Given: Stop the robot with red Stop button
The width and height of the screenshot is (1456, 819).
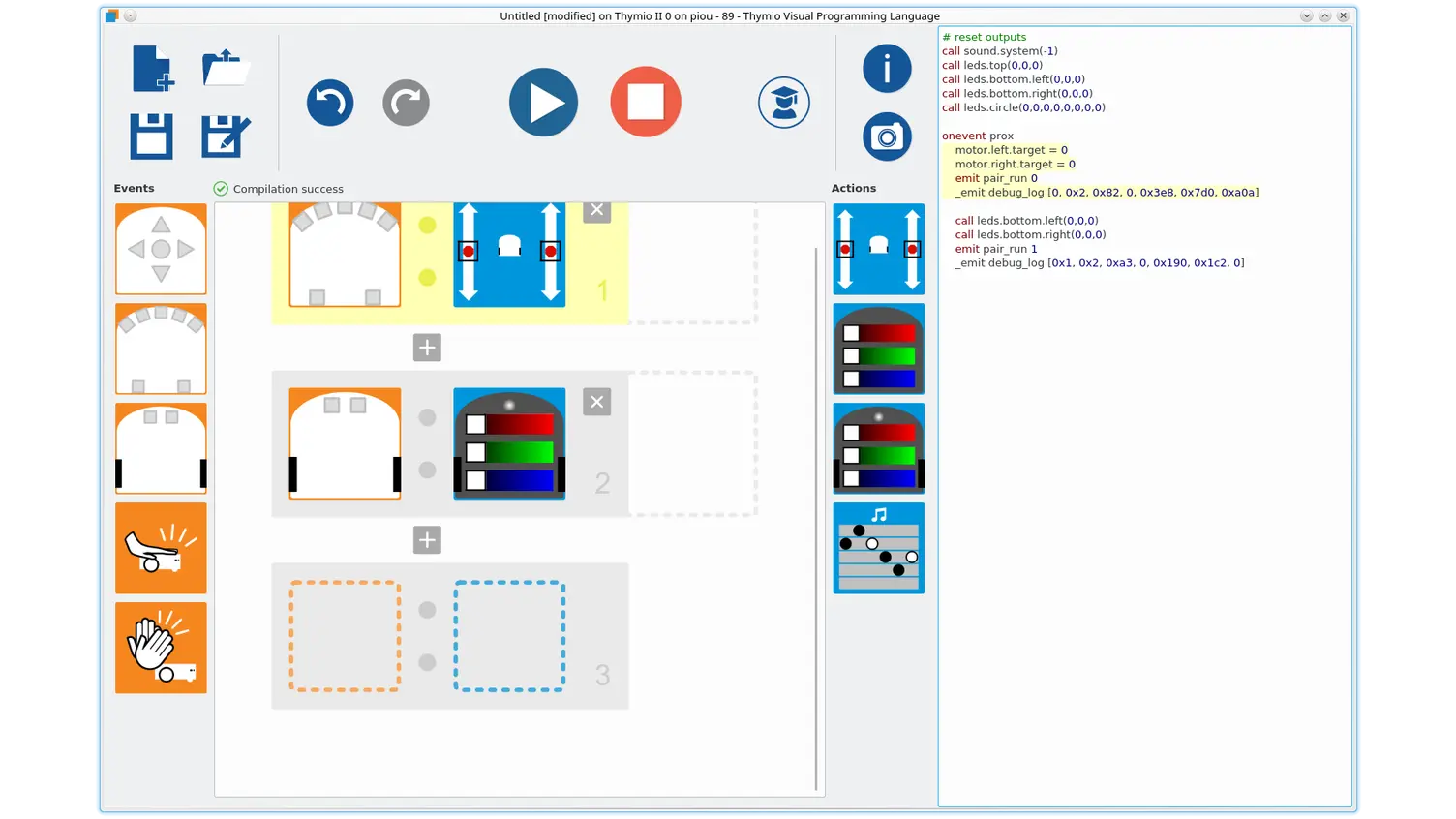Looking at the screenshot, I should [646, 102].
